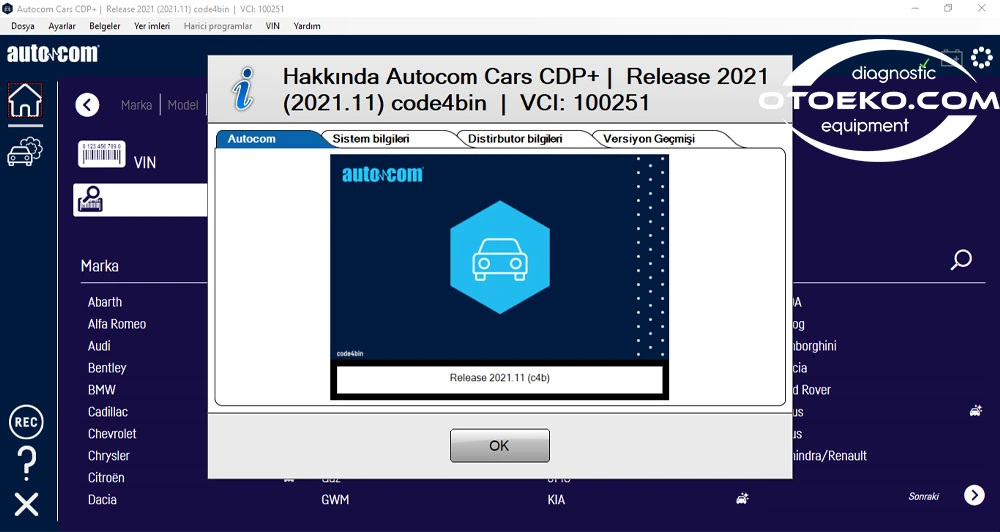Open the Yardım menu
Viewport: 1000px width, 532px height.
pyautogui.click(x=307, y=26)
